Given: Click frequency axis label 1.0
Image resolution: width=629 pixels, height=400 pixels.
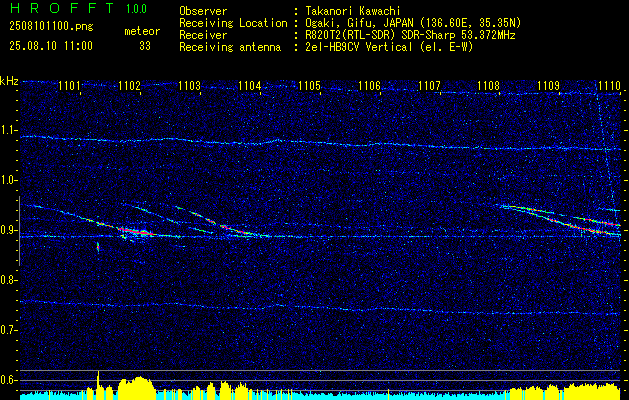Looking at the screenshot, I should point(8,180).
